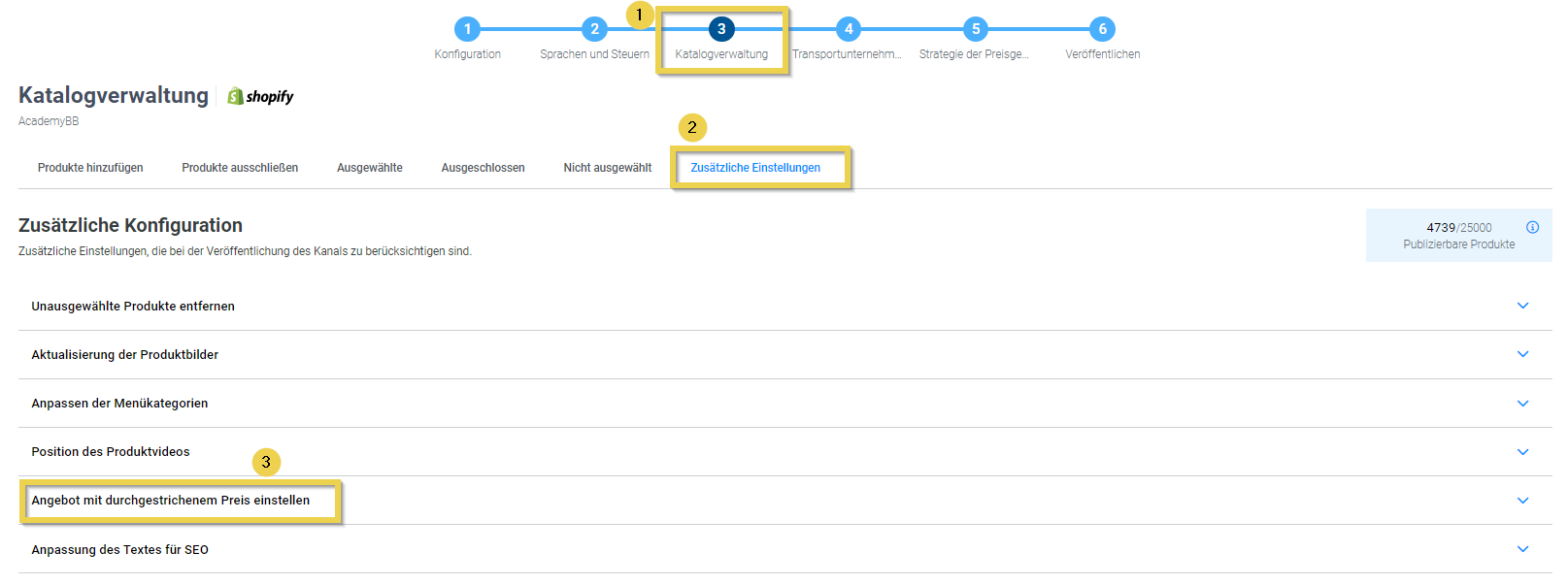The height and width of the screenshot is (585, 1568).
Task: Jump to step 4 Transportunternehmen
Action: pos(849,29)
